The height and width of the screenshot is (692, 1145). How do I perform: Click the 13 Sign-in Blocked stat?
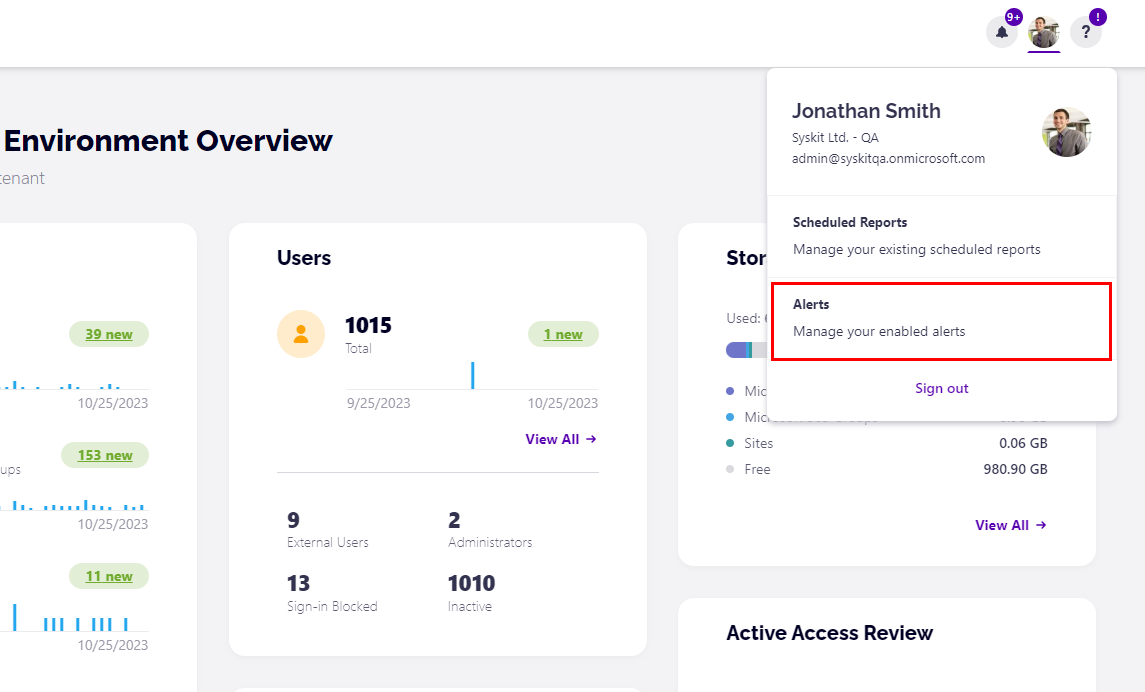331,593
